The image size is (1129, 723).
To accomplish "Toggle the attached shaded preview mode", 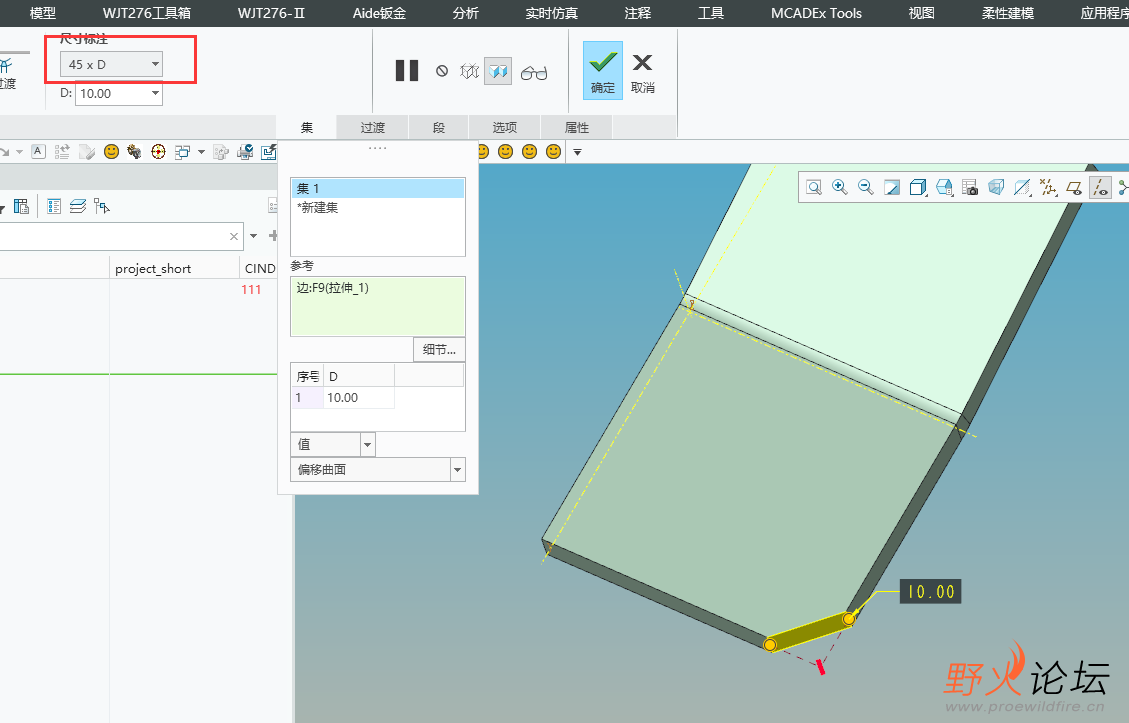I will (498, 71).
